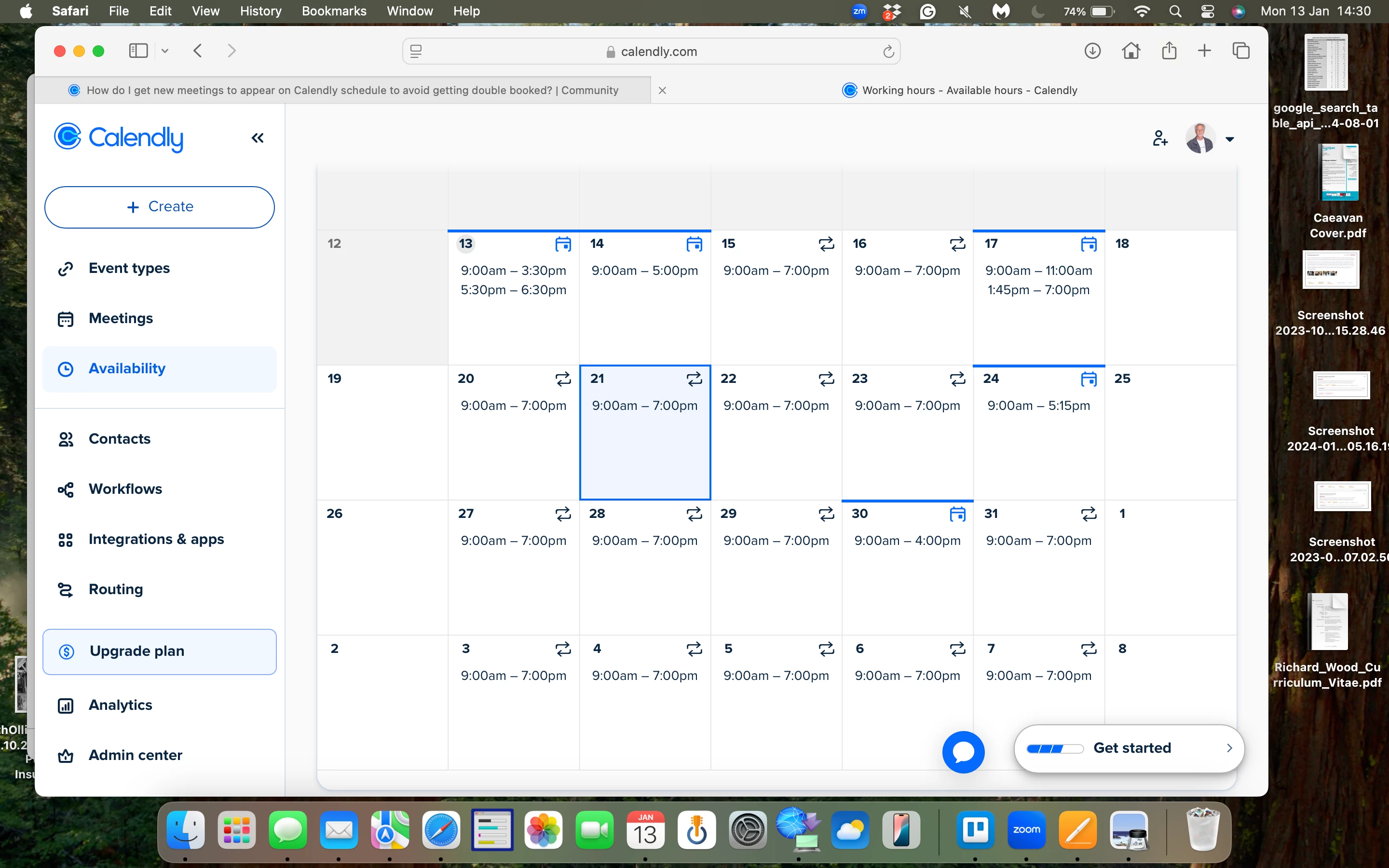The image size is (1389, 868).
Task: Click the Get started progress bar
Action: click(x=1054, y=748)
